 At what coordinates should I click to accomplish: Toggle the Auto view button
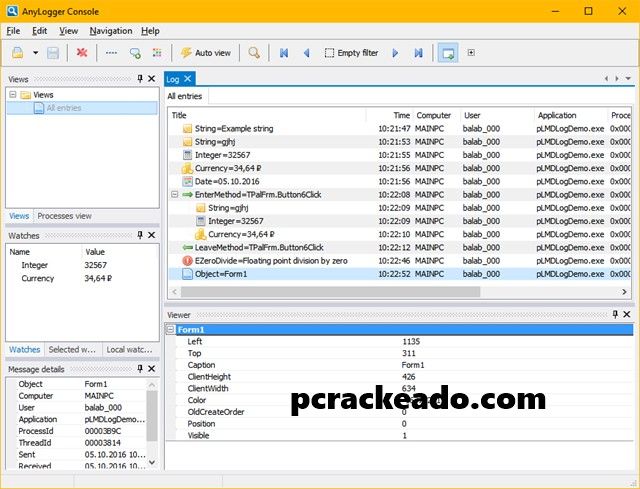[205, 52]
